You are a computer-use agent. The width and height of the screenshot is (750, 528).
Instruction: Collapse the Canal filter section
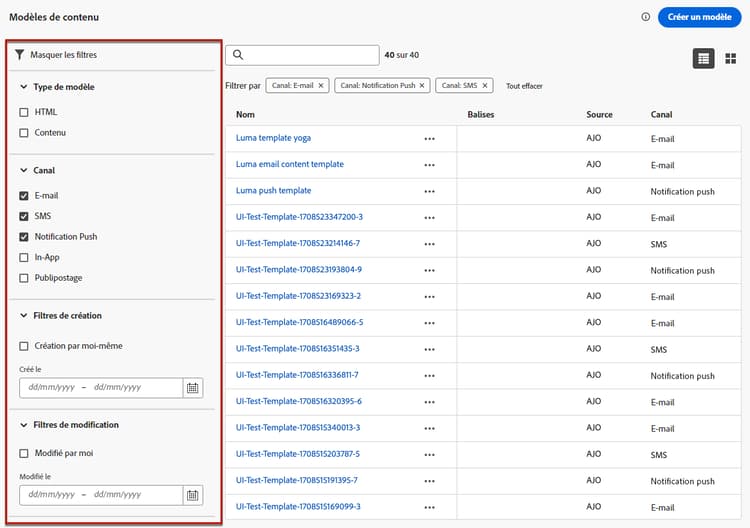tap(23, 170)
